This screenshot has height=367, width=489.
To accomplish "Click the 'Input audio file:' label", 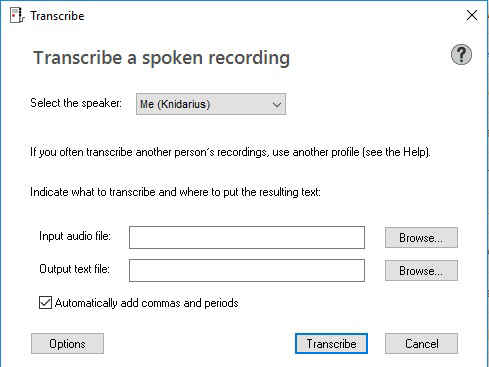I will 75,236.
